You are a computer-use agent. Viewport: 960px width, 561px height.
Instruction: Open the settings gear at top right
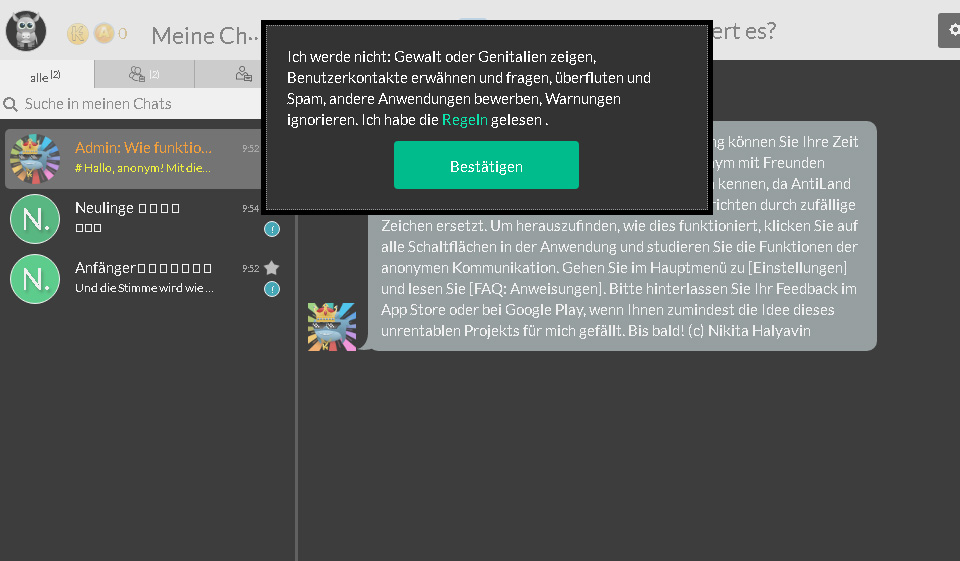pyautogui.click(x=949, y=31)
